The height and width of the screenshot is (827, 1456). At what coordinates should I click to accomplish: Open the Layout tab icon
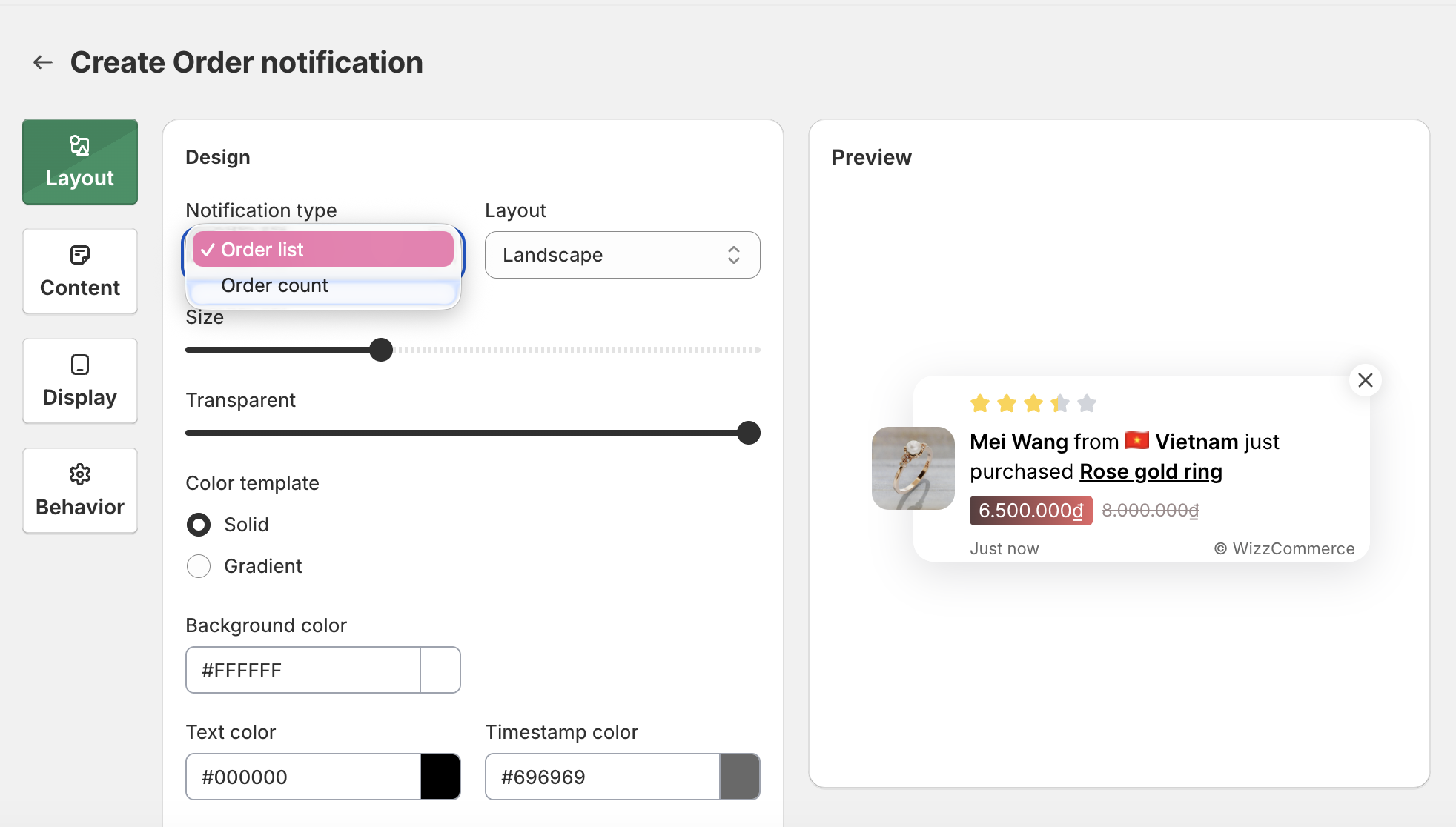pyautogui.click(x=80, y=145)
